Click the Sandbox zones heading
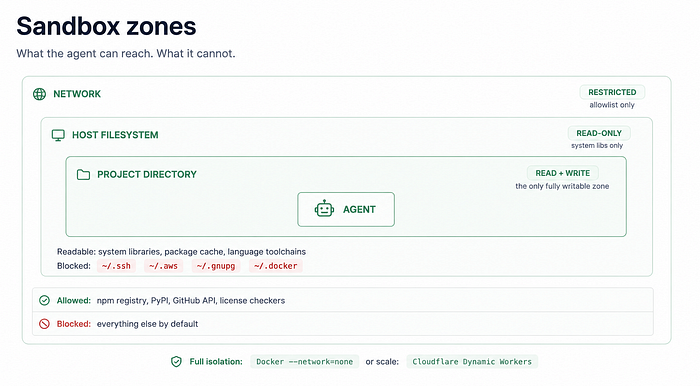 pyautogui.click(x=106, y=26)
